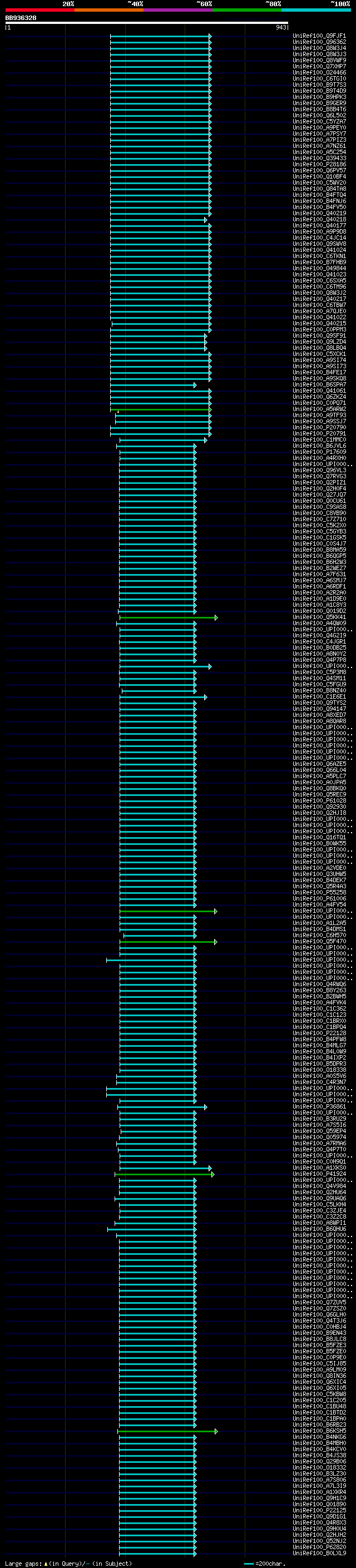Open hit UniRef100_B9T7S3
The width and height of the screenshot is (356, 1568).
[x=319, y=85]
